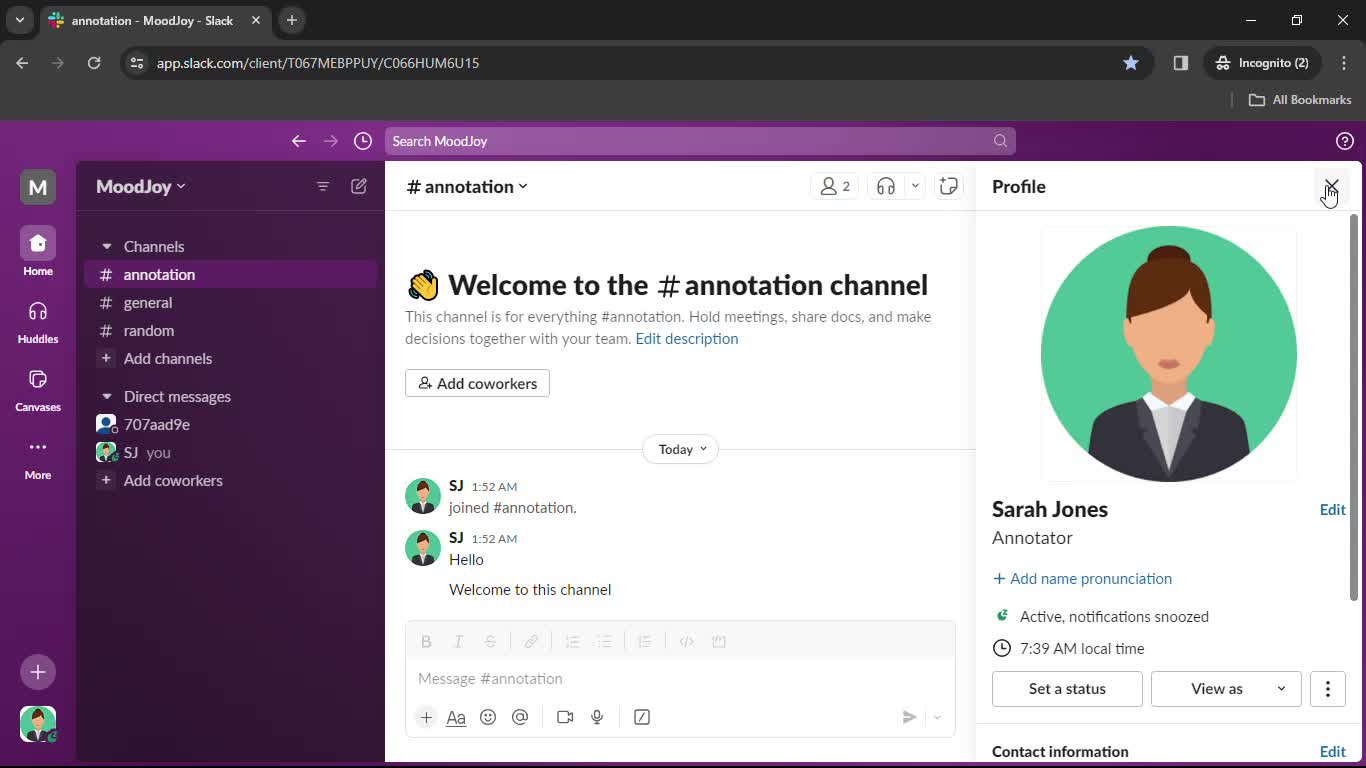The width and height of the screenshot is (1366, 768).
Task: Click Add name pronunciation
Action: (1082, 578)
